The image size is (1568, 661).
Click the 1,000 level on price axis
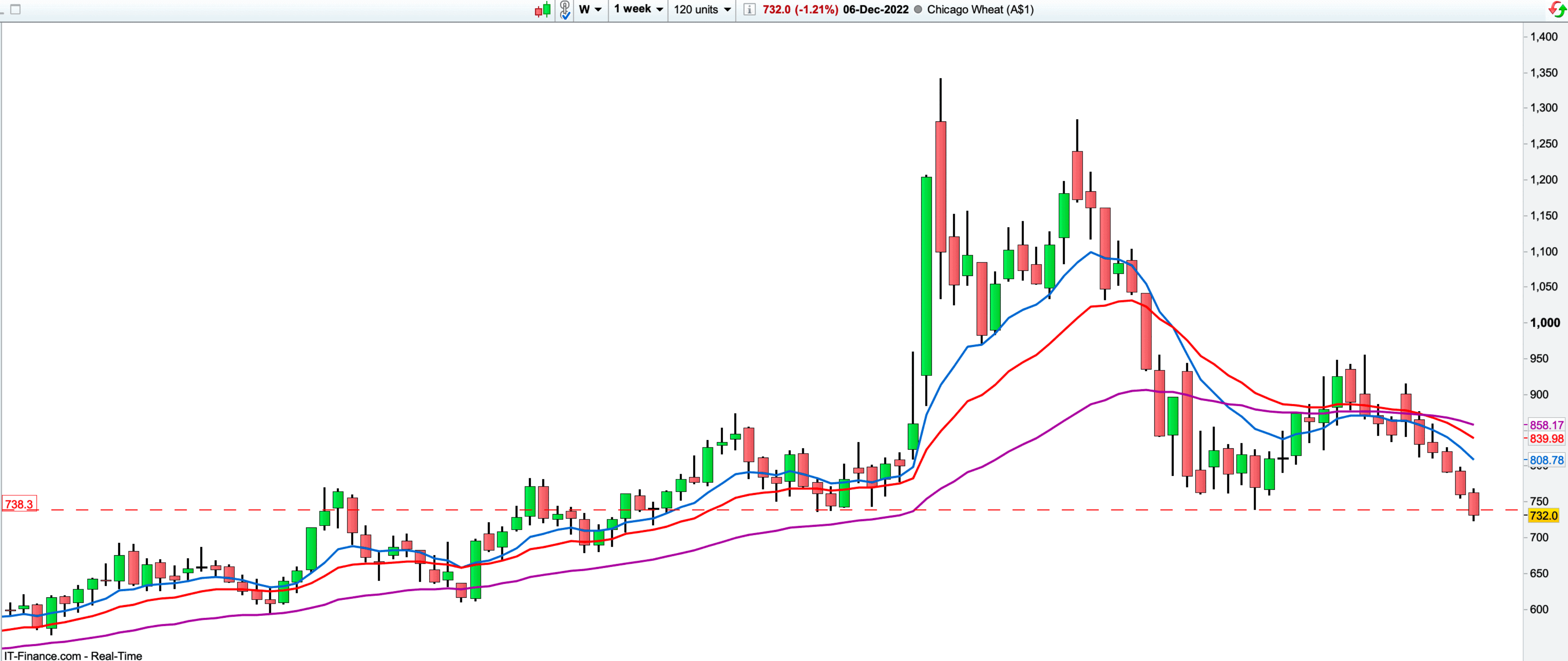coord(1545,323)
